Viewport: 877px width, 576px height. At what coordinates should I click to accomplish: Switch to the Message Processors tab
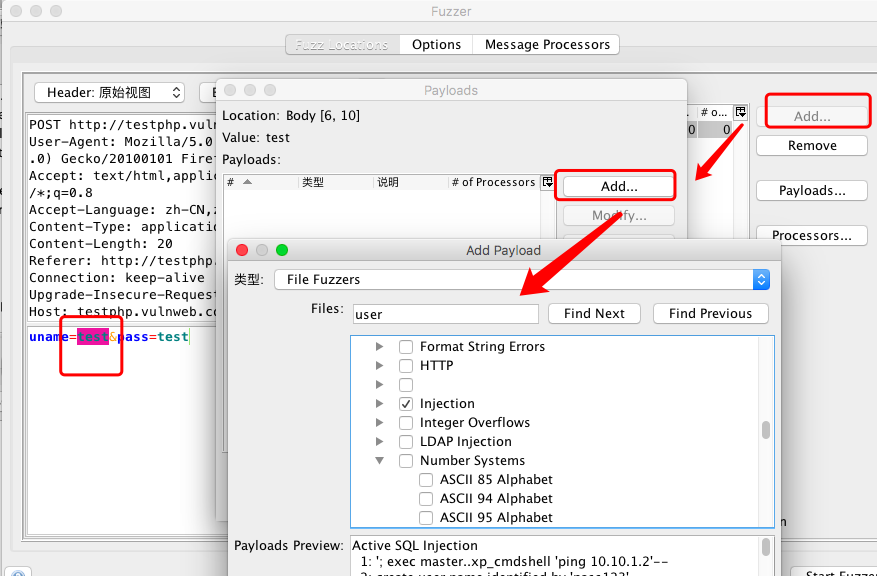click(x=547, y=45)
